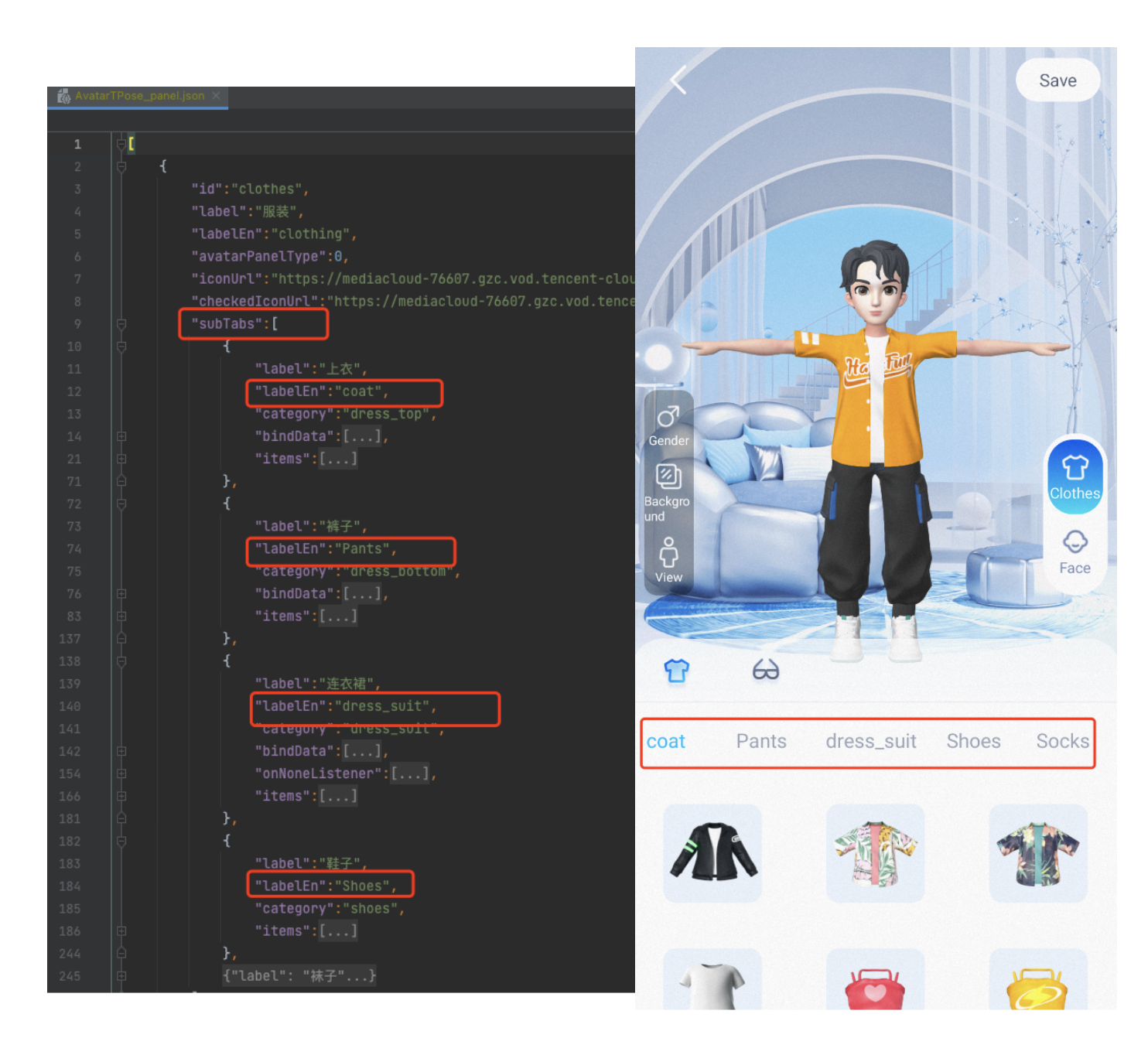Viewport: 1148px width, 1038px height.
Task: Click the fold end marker on line 137
Action: tap(121, 639)
